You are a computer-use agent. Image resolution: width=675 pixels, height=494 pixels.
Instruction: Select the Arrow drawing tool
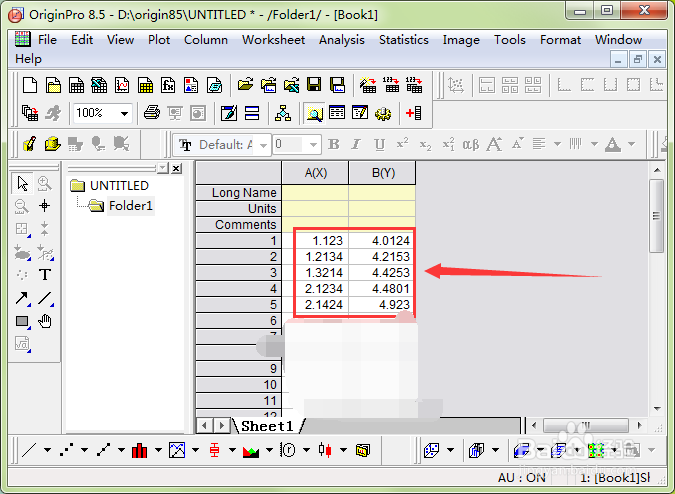tap(22, 298)
